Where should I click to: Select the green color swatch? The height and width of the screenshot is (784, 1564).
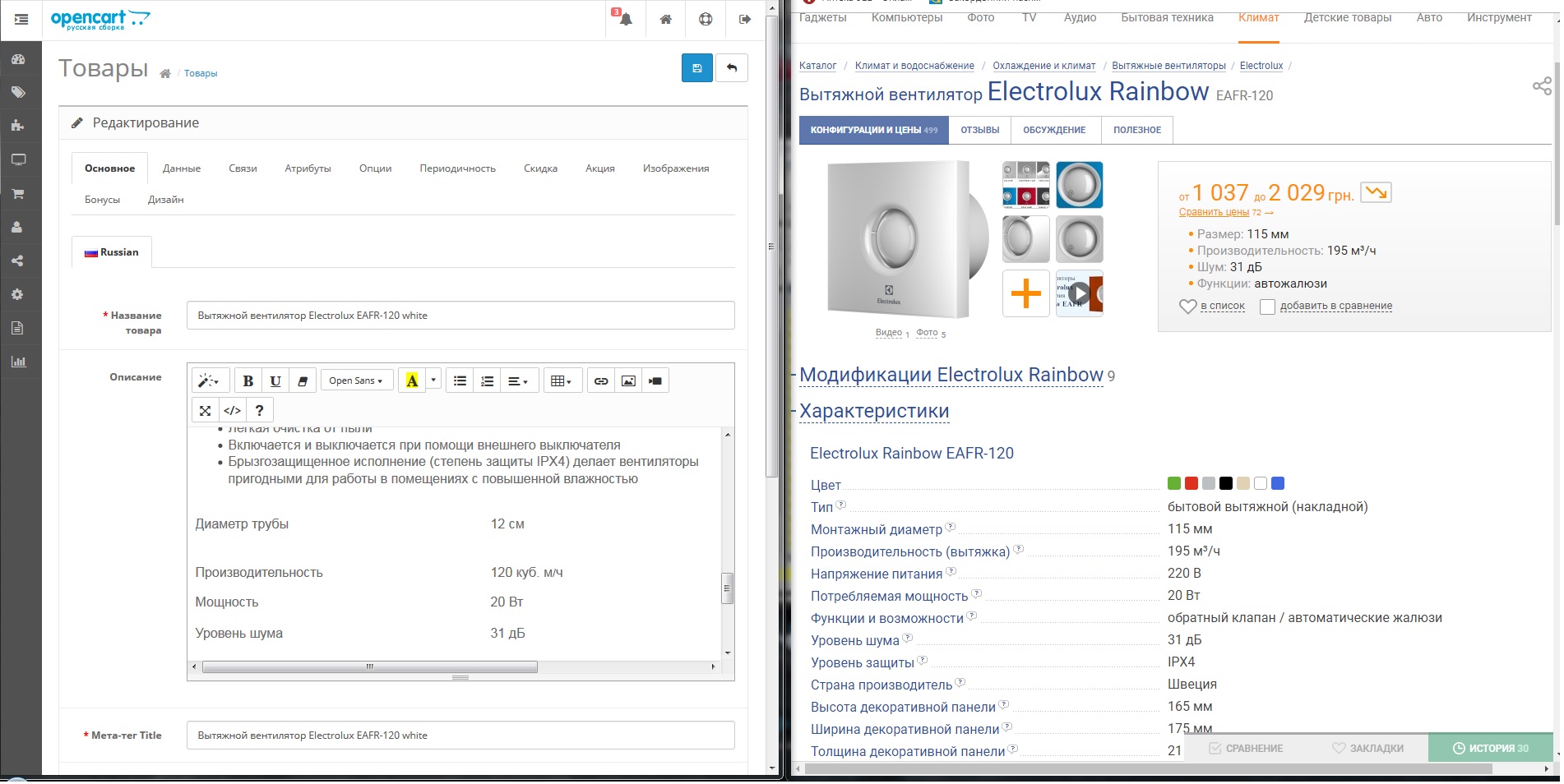[1174, 483]
